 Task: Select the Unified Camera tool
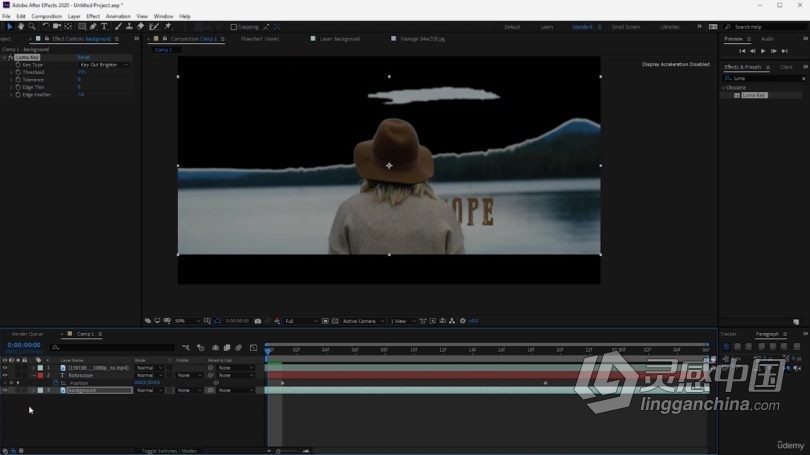[57, 26]
